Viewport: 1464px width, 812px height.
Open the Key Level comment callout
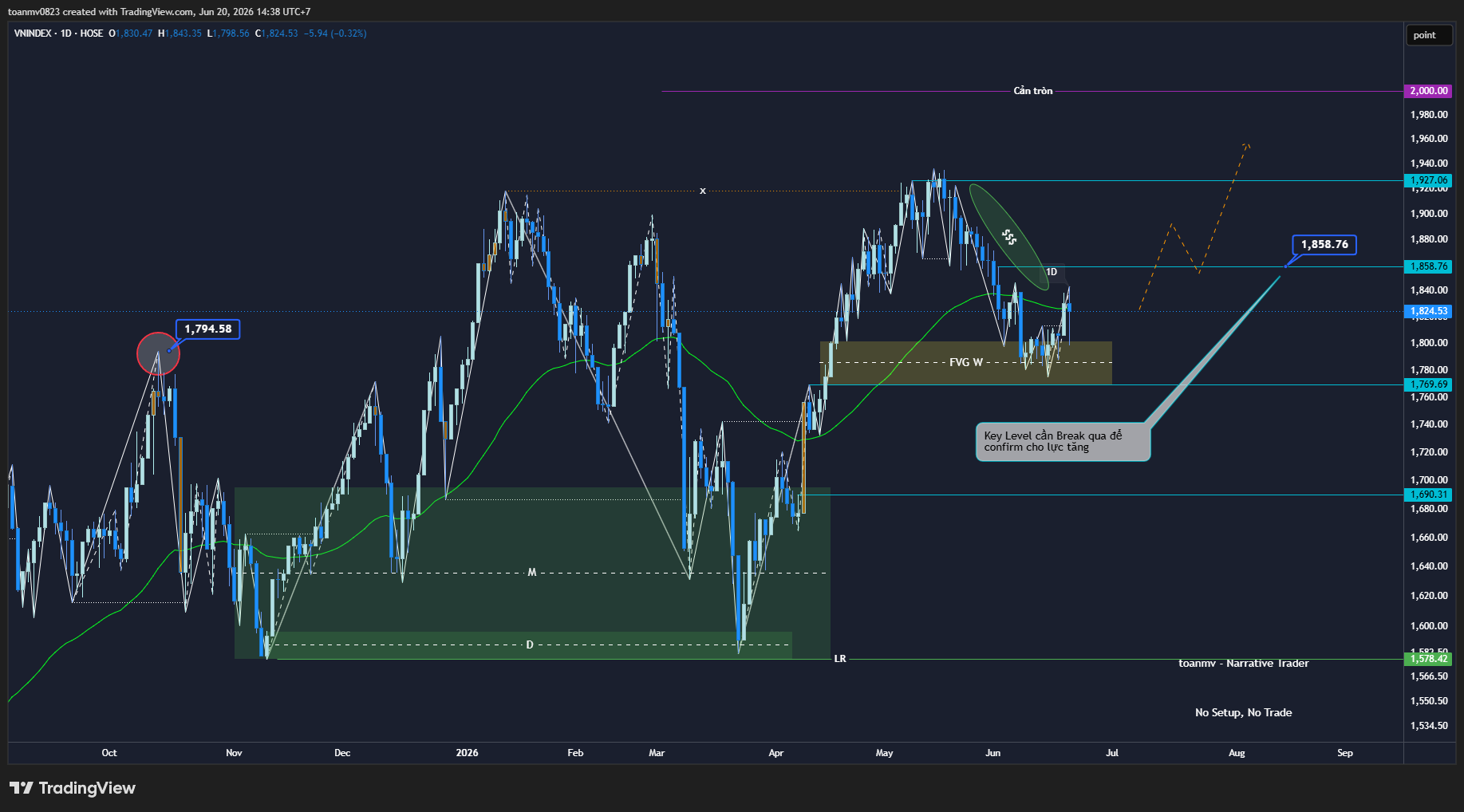click(1063, 442)
